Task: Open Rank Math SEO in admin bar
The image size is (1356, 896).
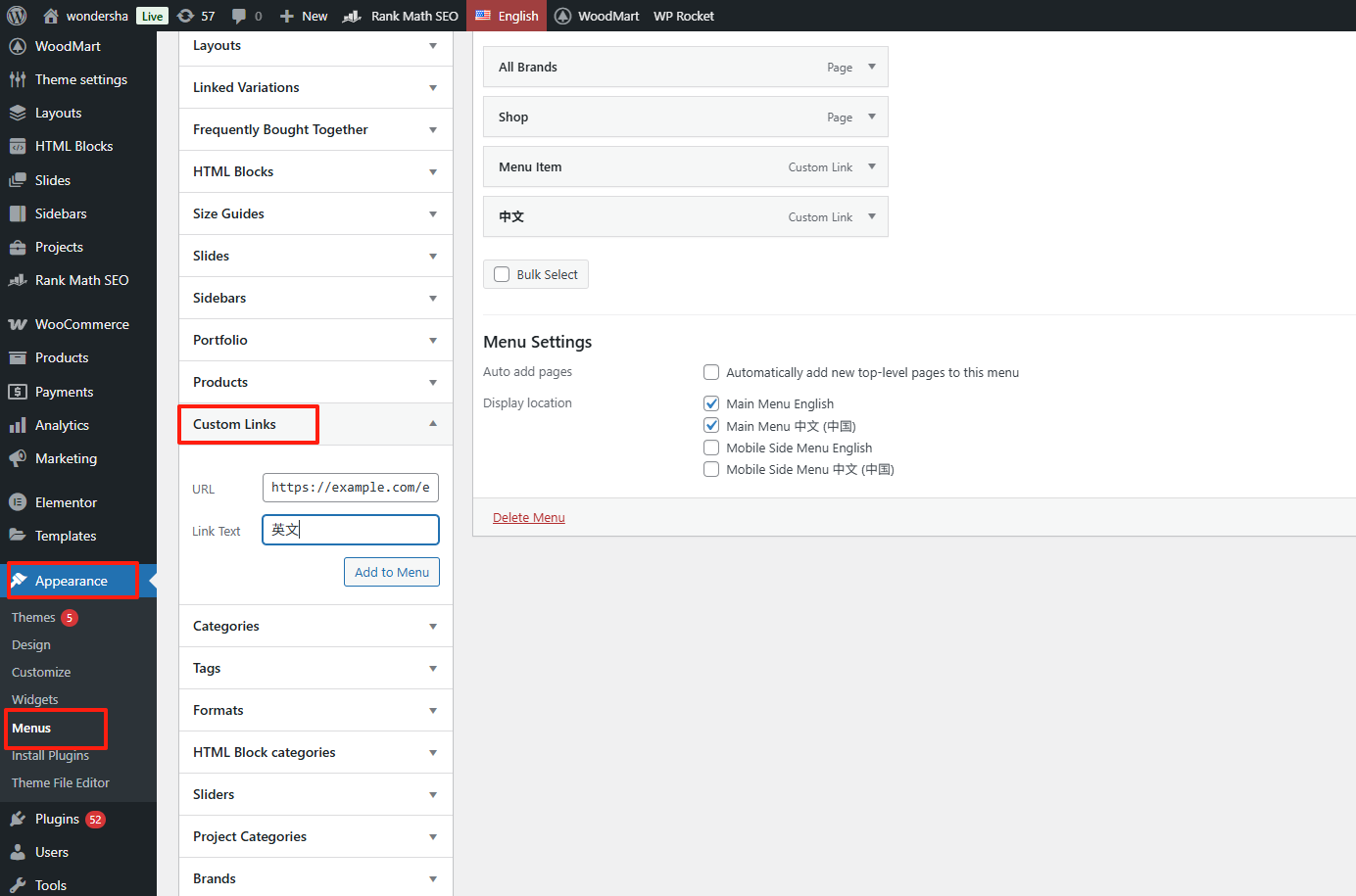Action: (x=402, y=16)
